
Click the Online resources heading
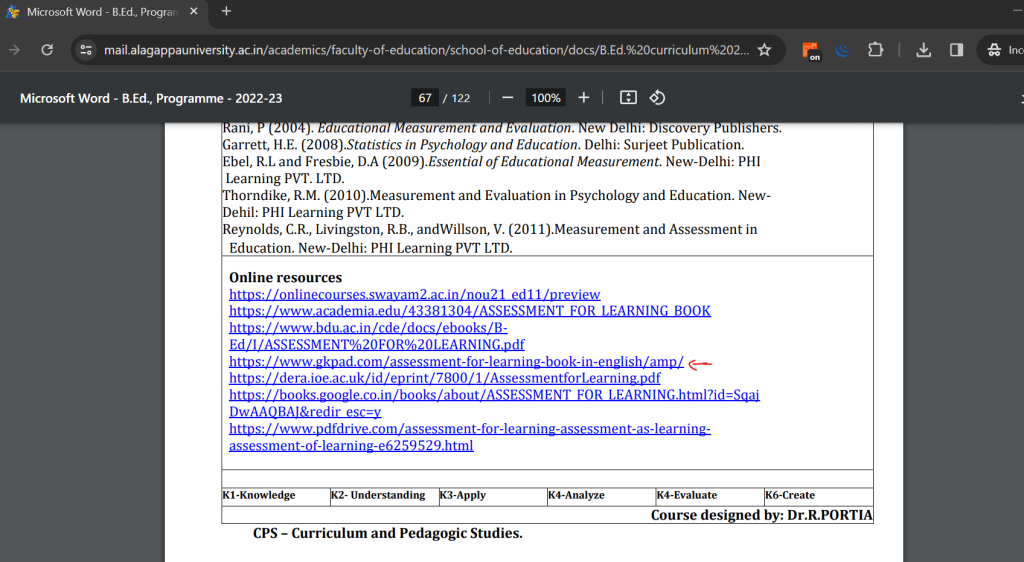[x=285, y=277]
